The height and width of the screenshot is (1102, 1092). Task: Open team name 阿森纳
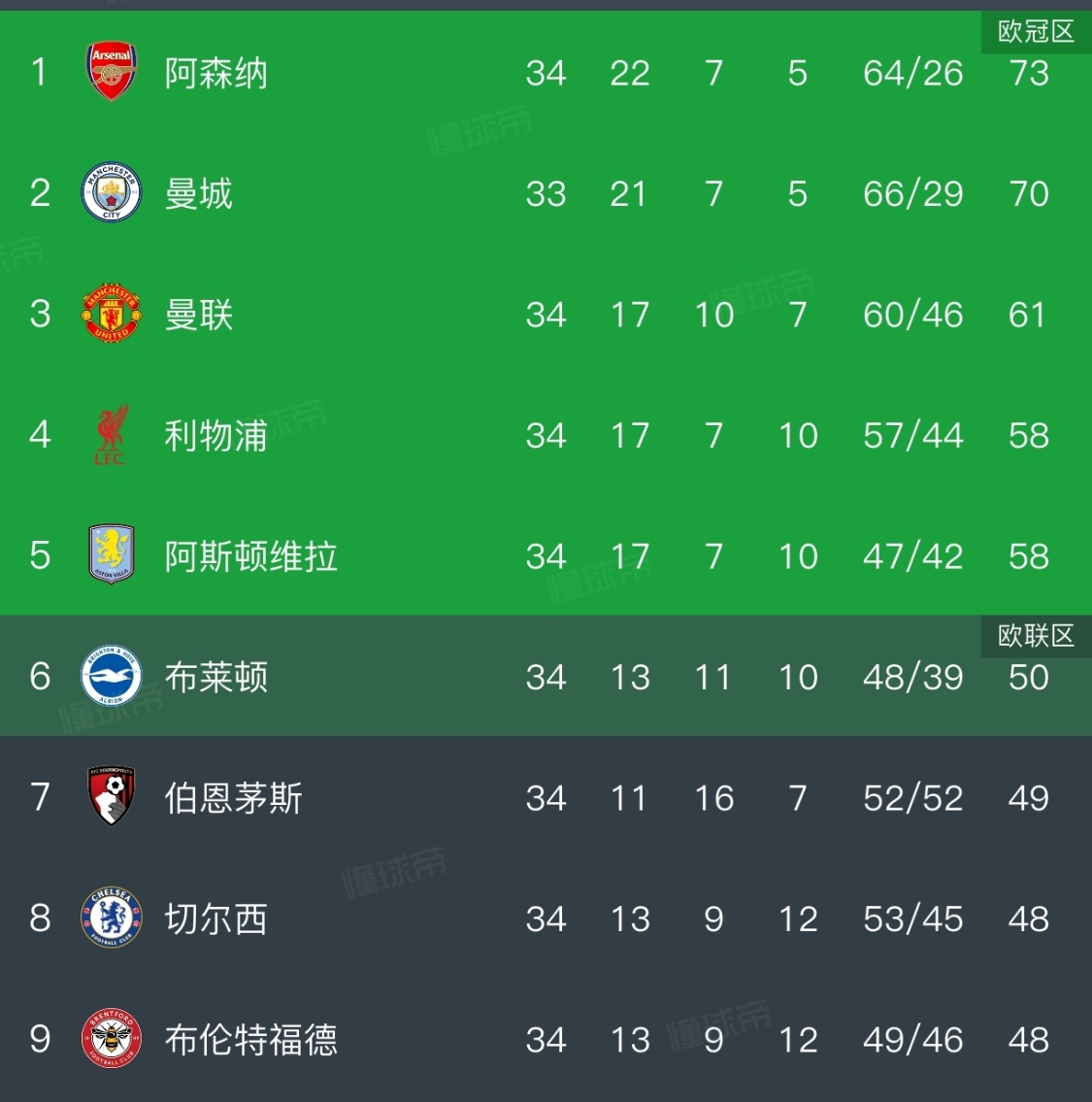point(215,73)
